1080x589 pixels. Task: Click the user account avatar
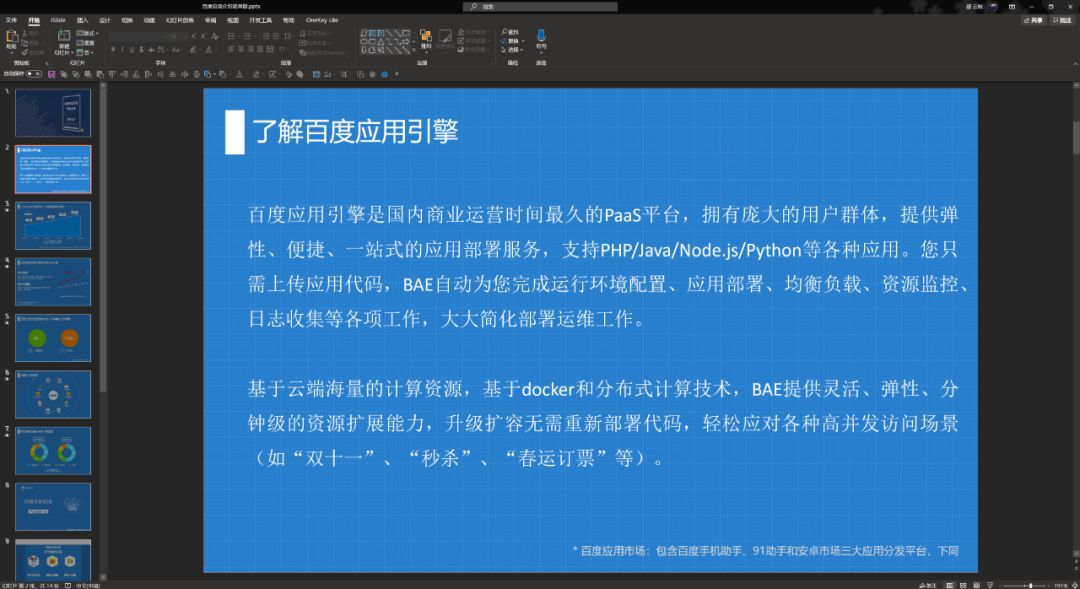[993, 6]
